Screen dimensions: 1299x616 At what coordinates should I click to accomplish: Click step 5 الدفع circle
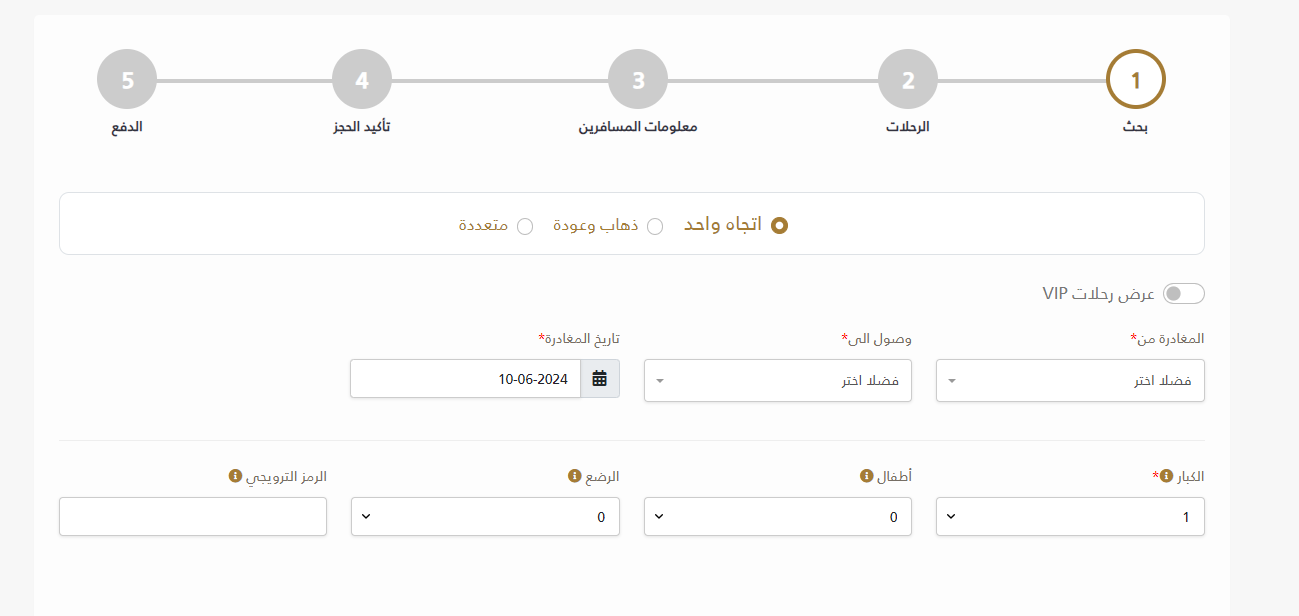(127, 79)
